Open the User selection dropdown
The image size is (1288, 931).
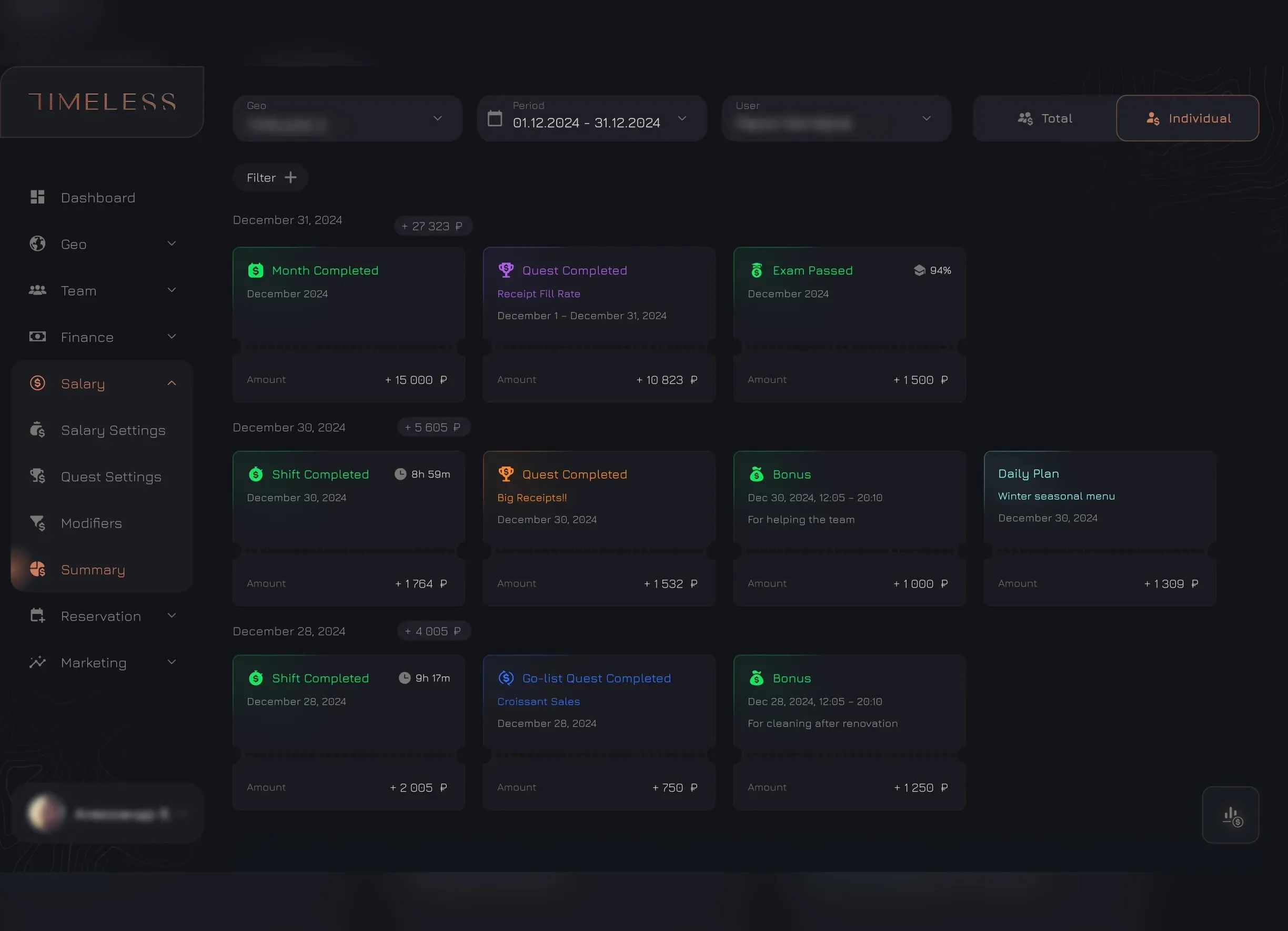pos(837,118)
